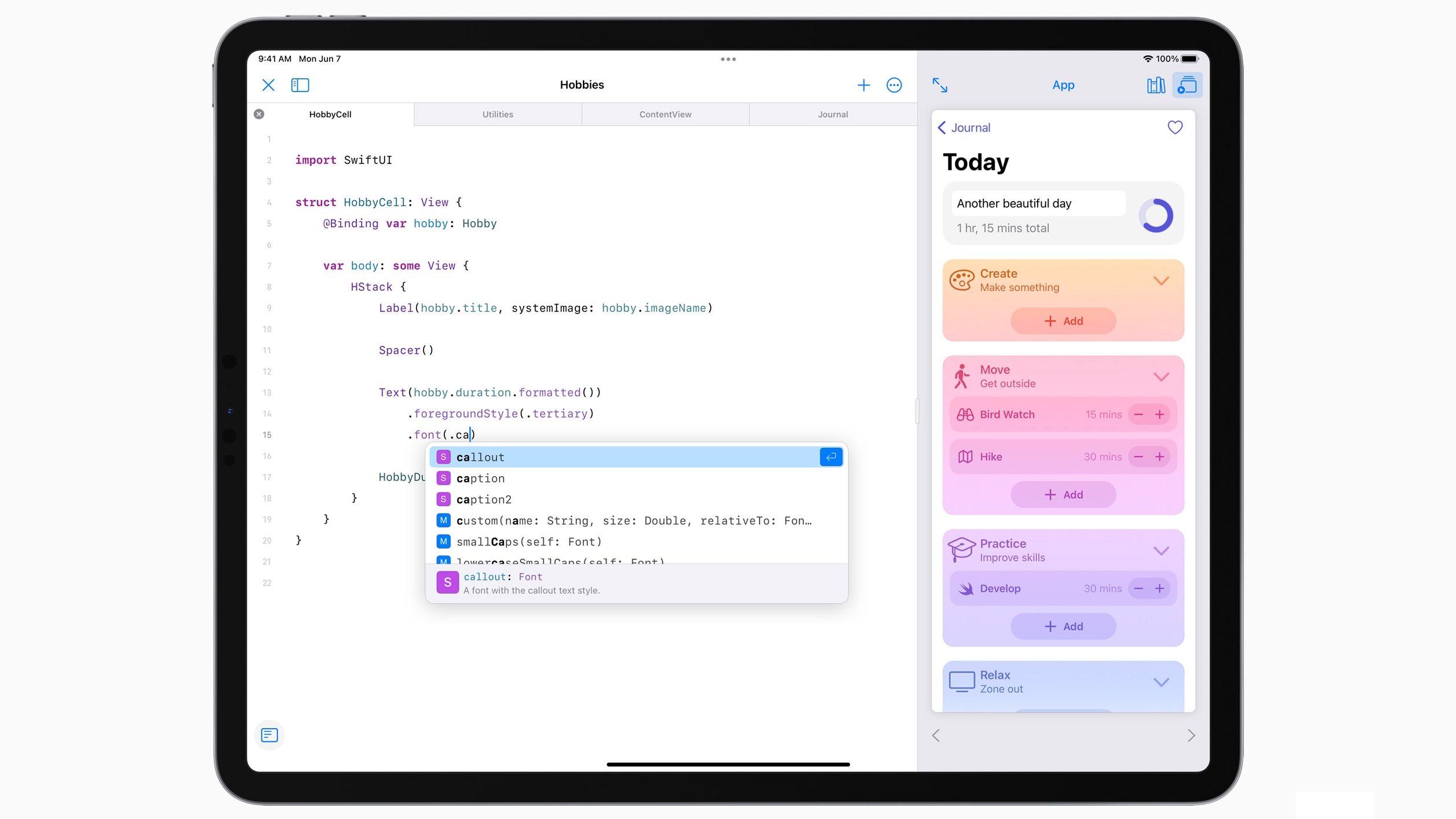Open the console panel icon at bottom

click(x=269, y=735)
